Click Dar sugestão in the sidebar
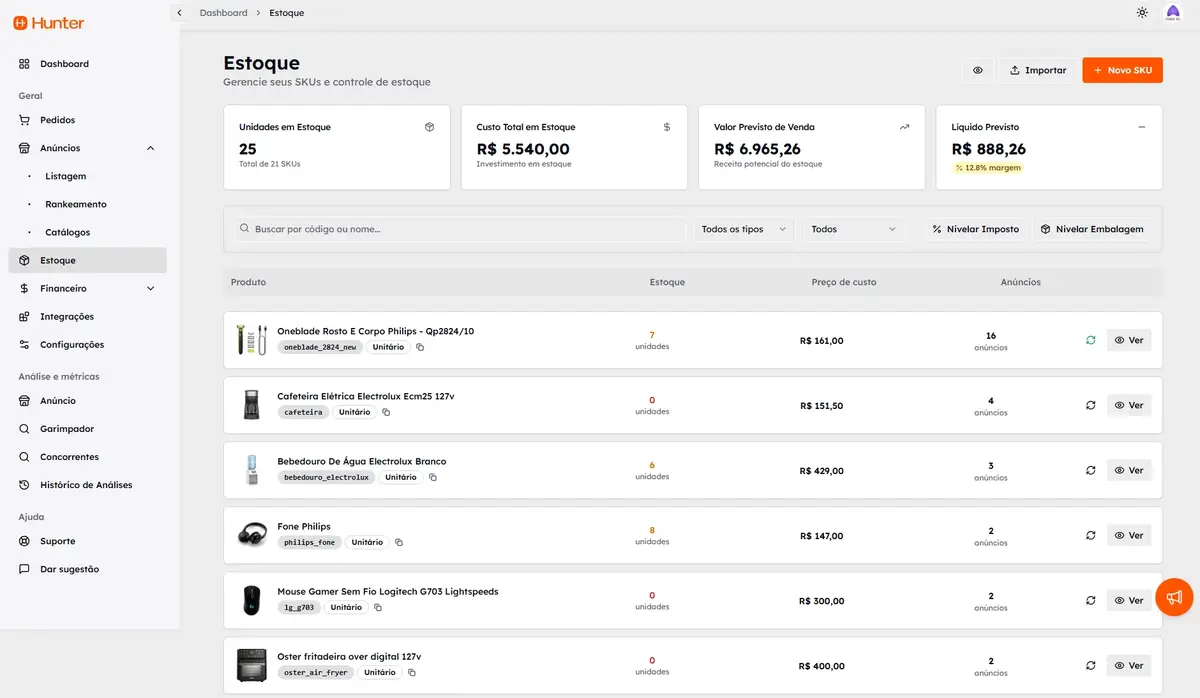Screen dimensions: 1200x698 click(x=87, y=569)
